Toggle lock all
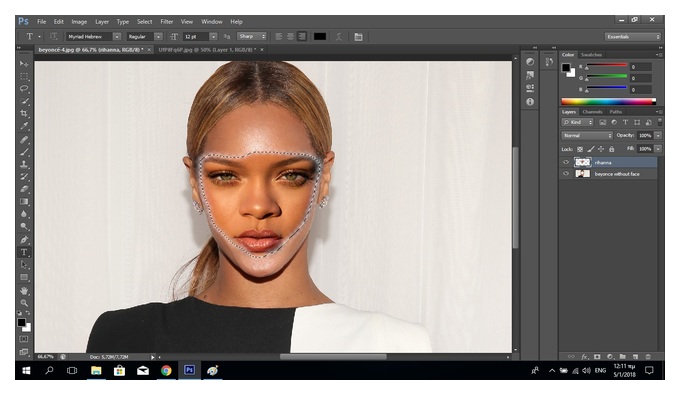This screenshot has height=395, width=680. point(611,149)
